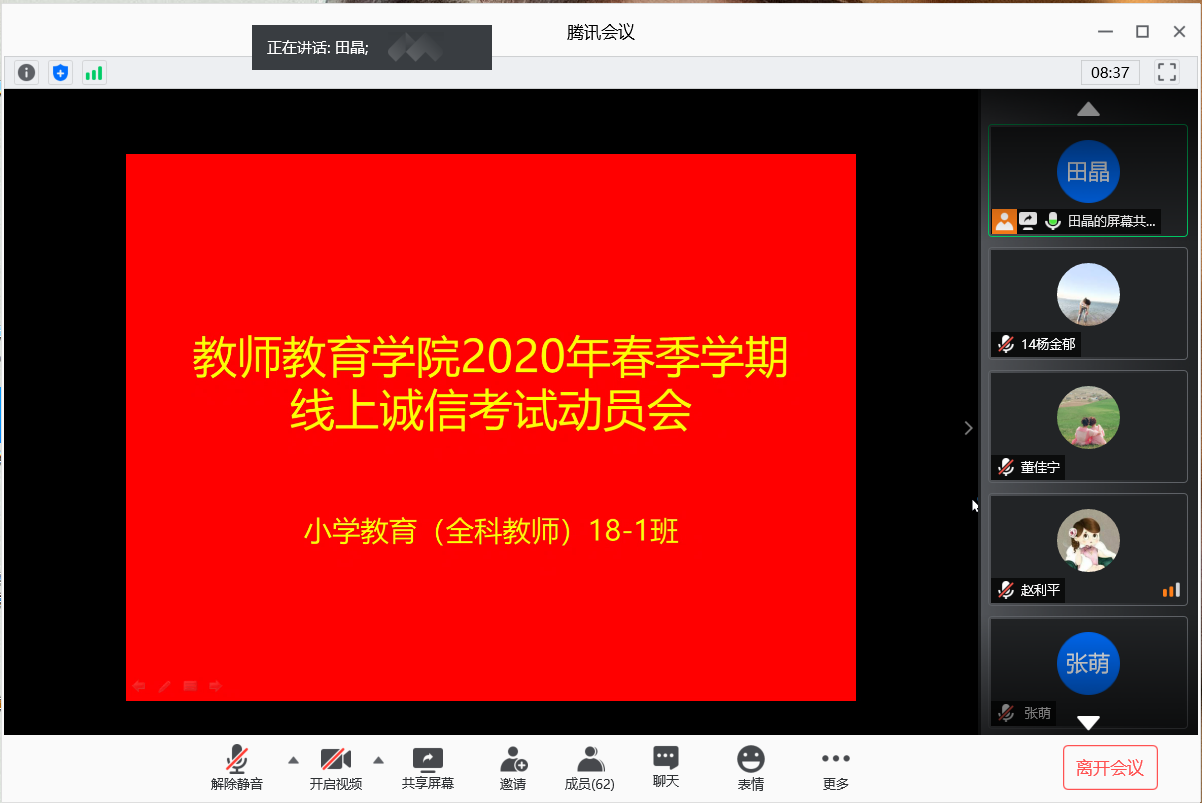Enter full screen mode
This screenshot has height=803, width=1202.
(1166, 72)
